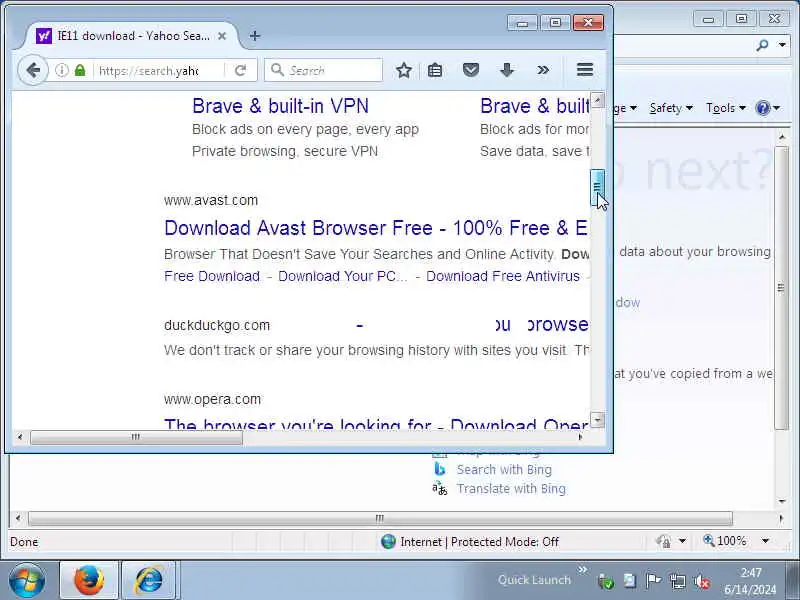Expand the Quick Launch chevron on taskbar
Viewport: 800px width, 600px height.
[x=583, y=569]
